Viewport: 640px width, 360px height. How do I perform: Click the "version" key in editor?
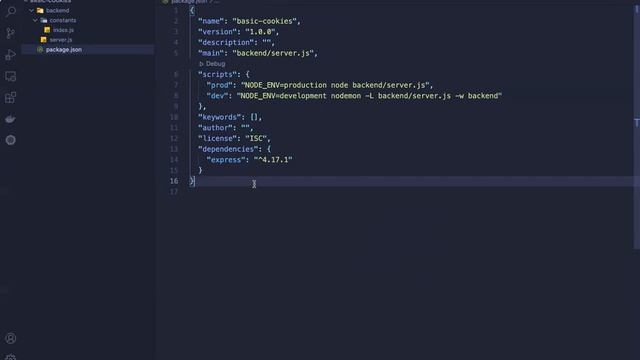pos(217,32)
